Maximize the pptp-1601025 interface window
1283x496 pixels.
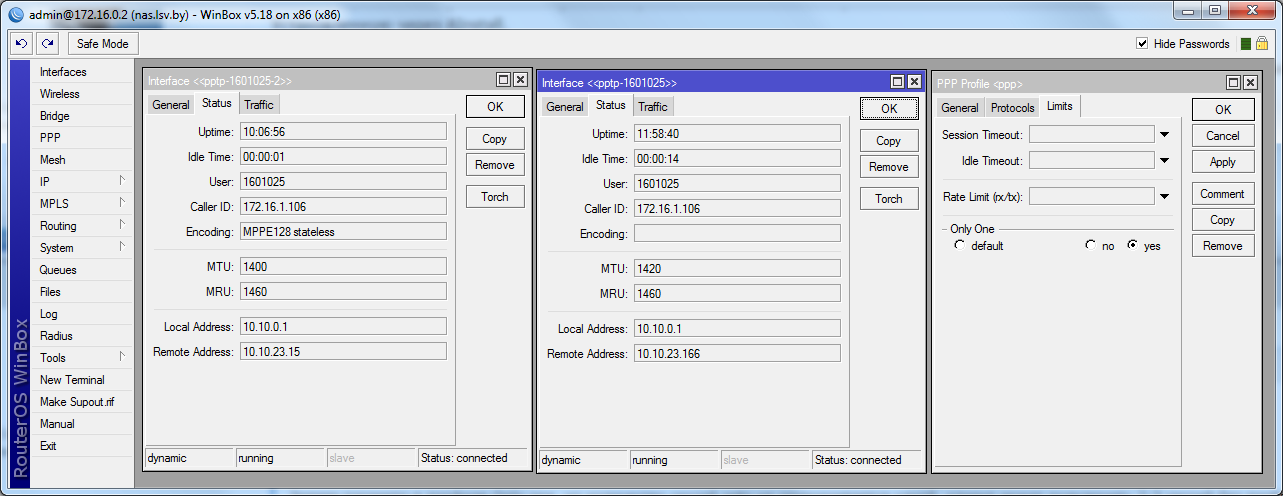(x=897, y=82)
